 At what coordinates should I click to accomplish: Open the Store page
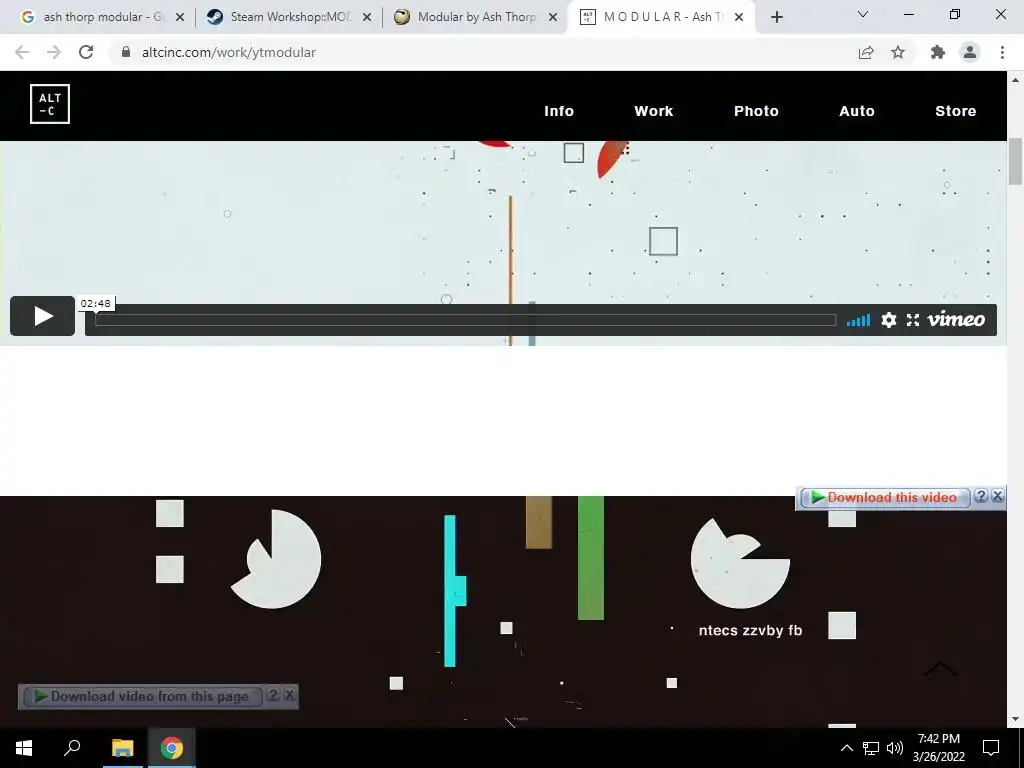point(956,111)
